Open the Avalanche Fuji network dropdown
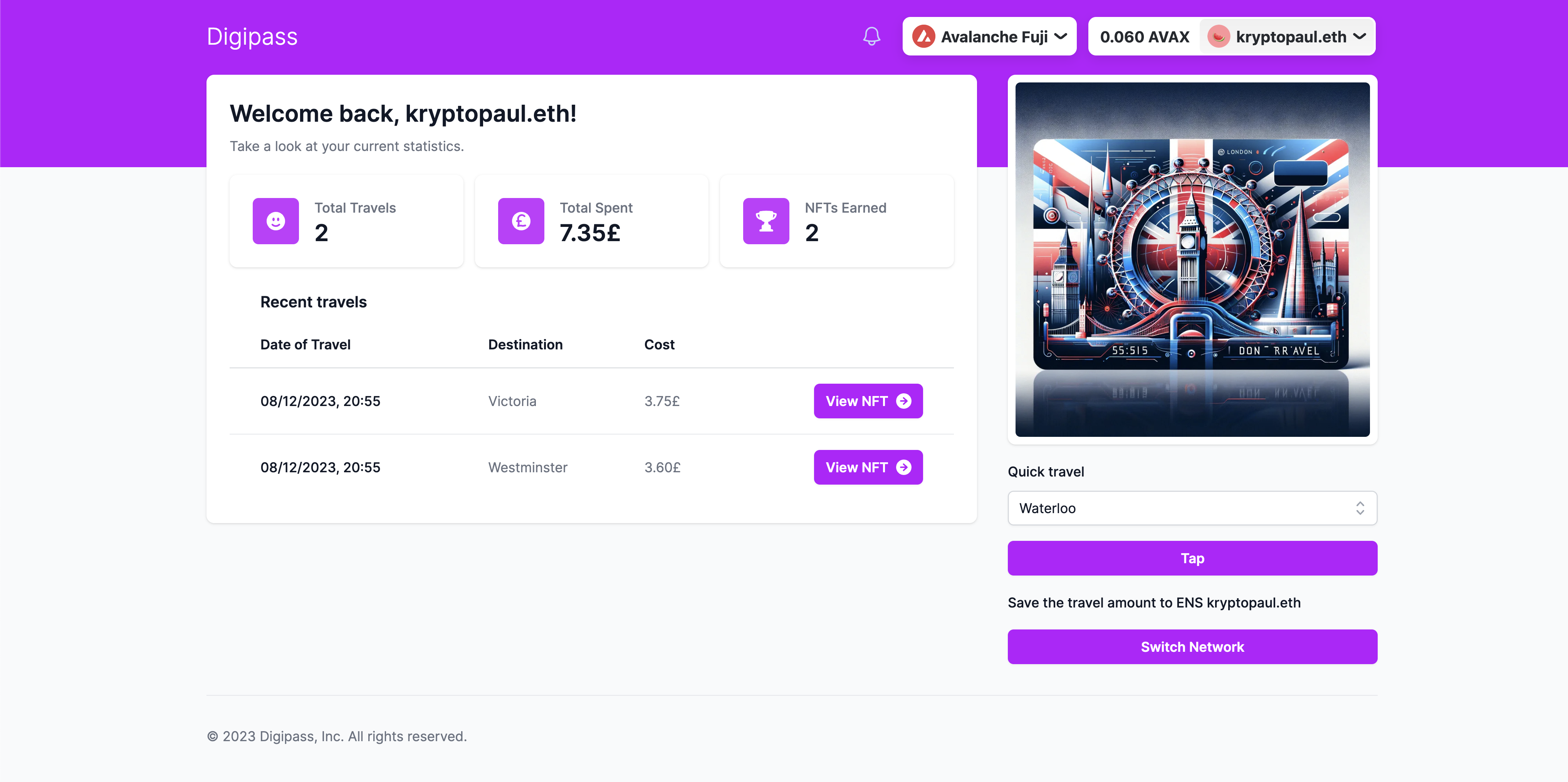 (989, 37)
